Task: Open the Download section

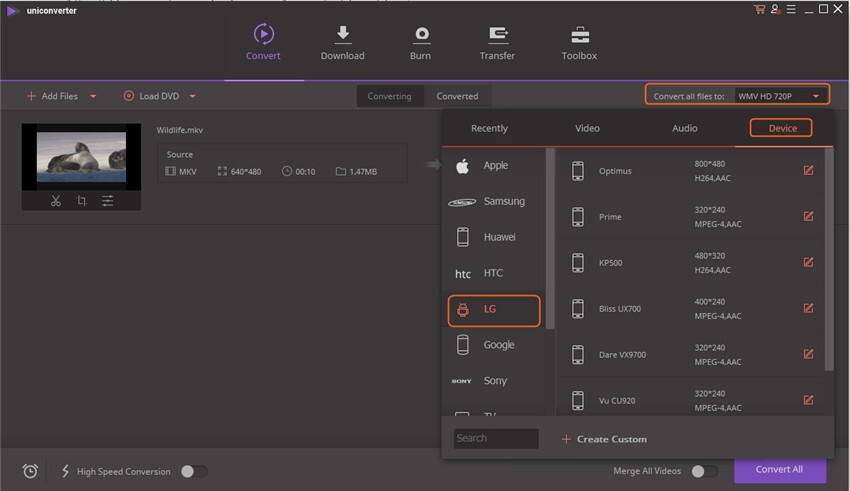Action: click(x=342, y=43)
